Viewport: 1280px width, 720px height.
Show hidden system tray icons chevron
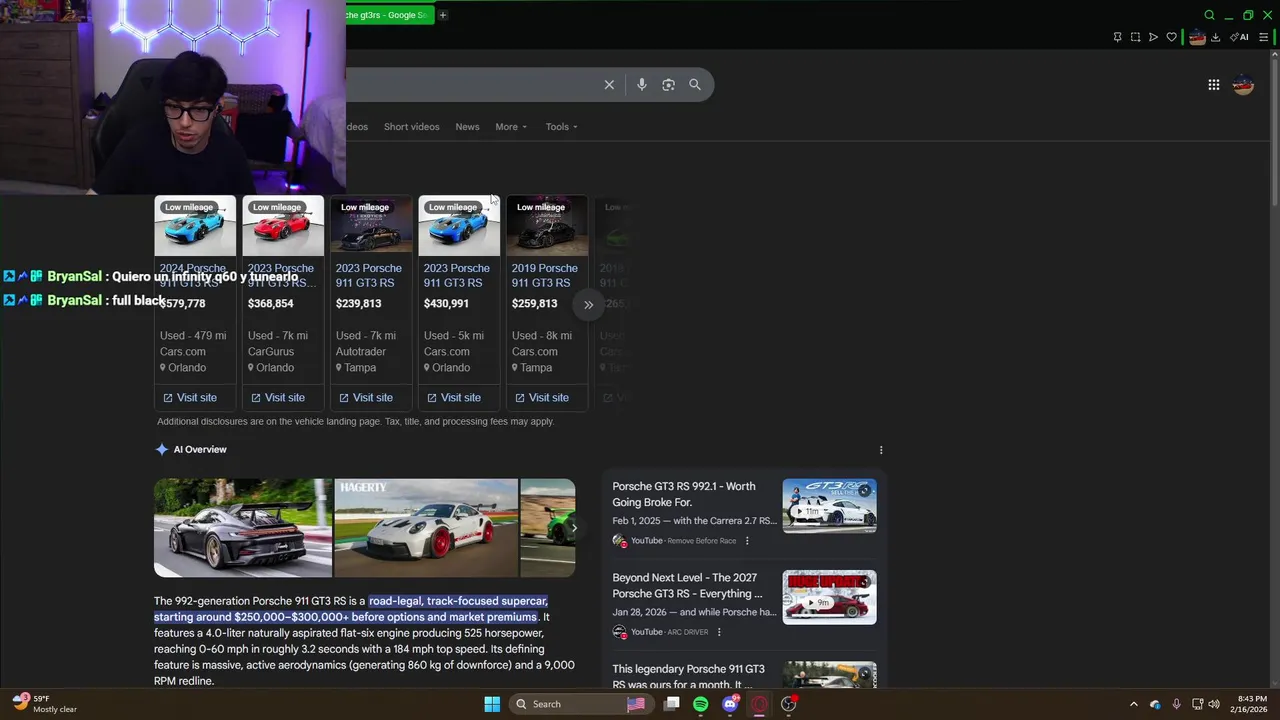[x=1133, y=704]
